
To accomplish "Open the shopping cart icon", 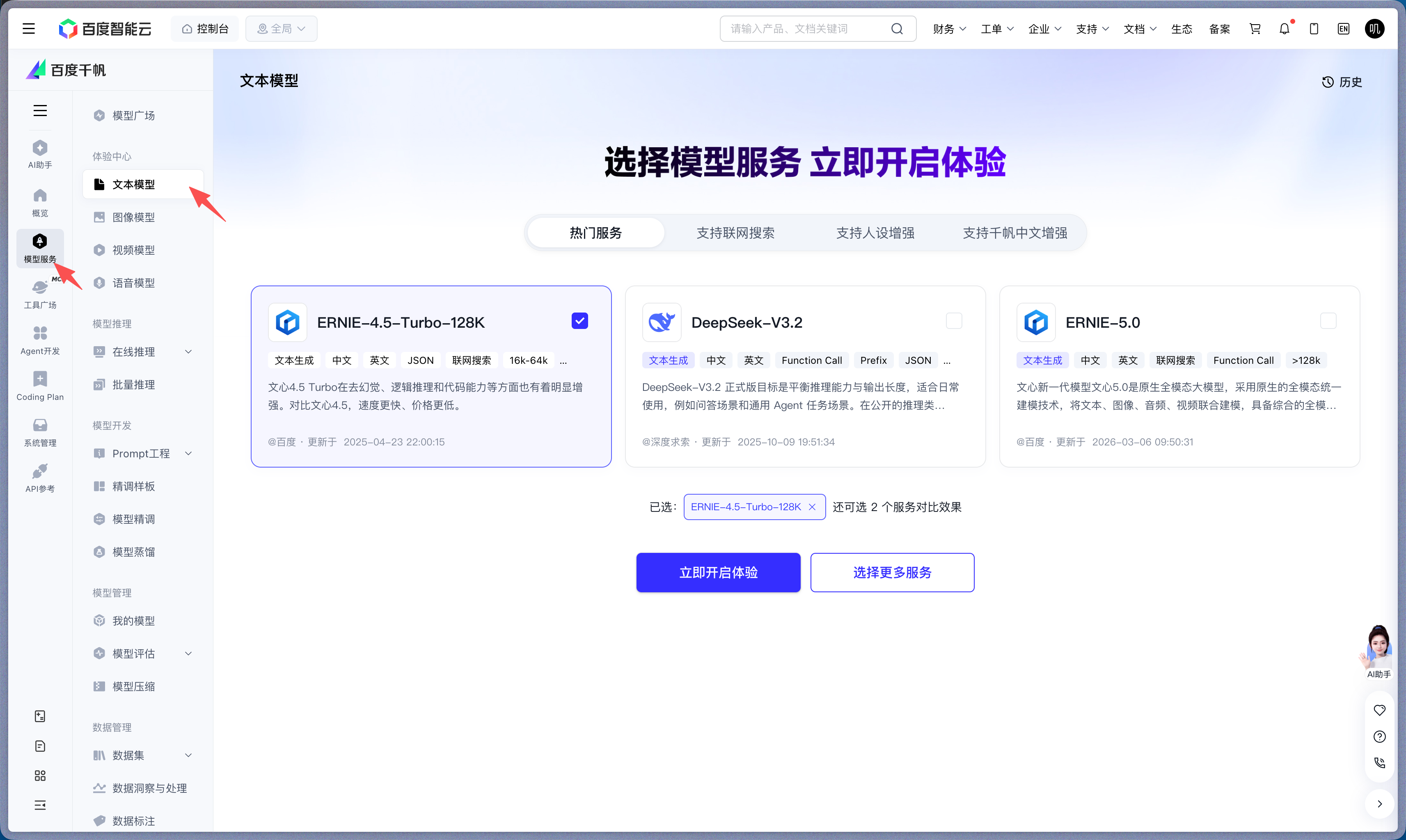I will point(1255,28).
